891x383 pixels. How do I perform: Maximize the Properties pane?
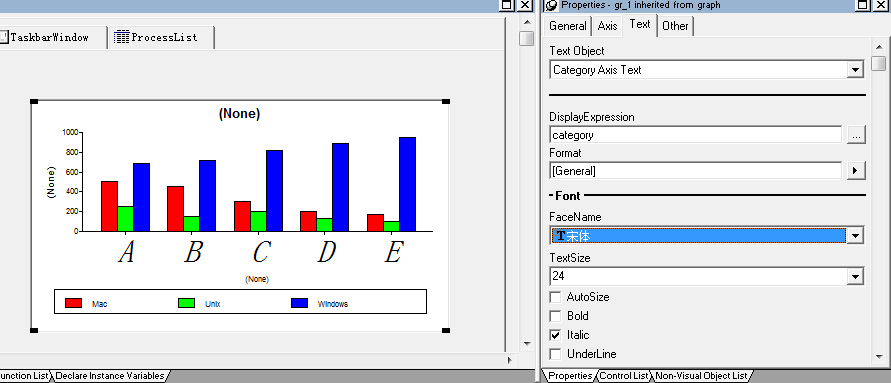coord(862,5)
